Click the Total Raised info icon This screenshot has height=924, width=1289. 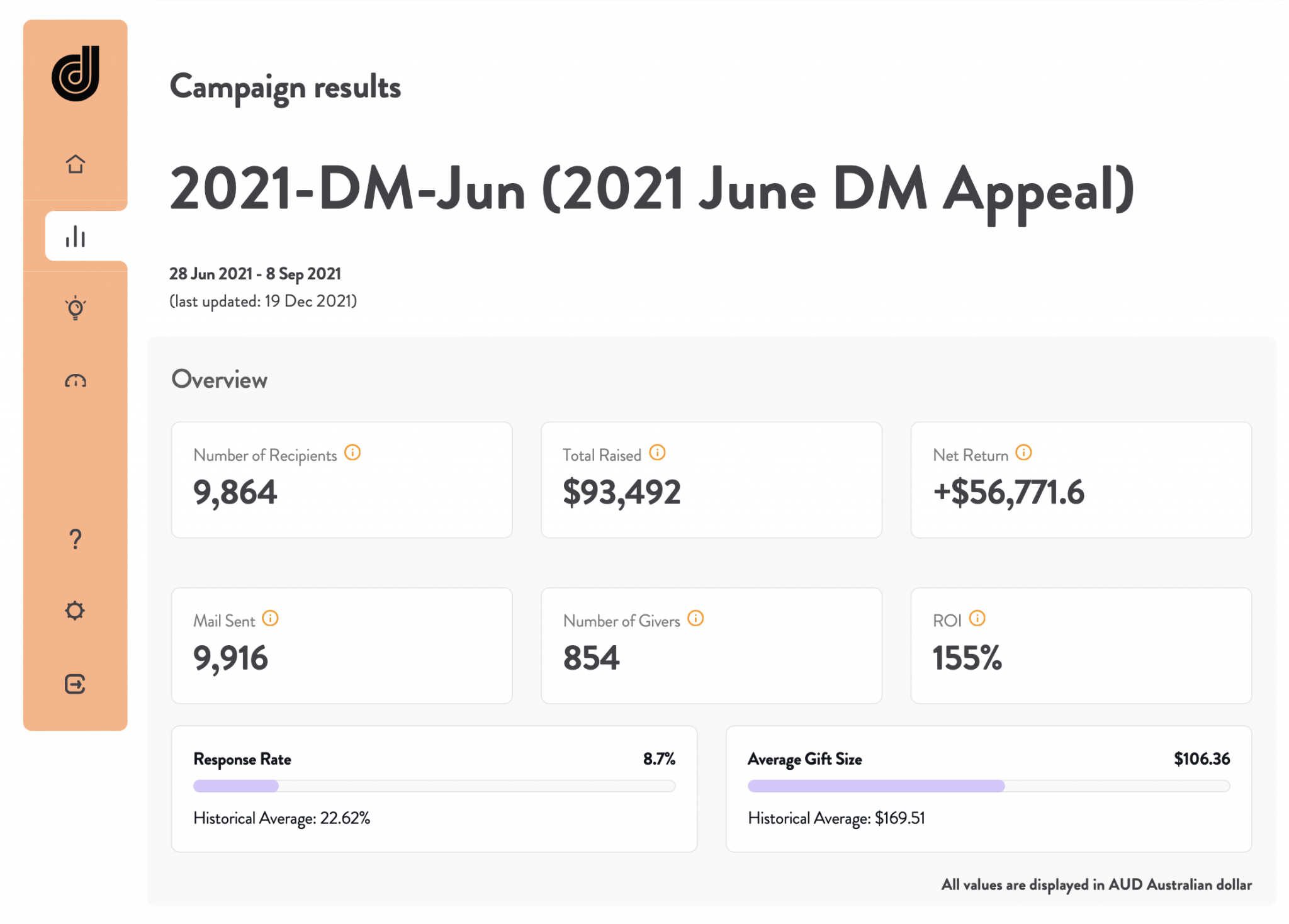click(x=657, y=453)
